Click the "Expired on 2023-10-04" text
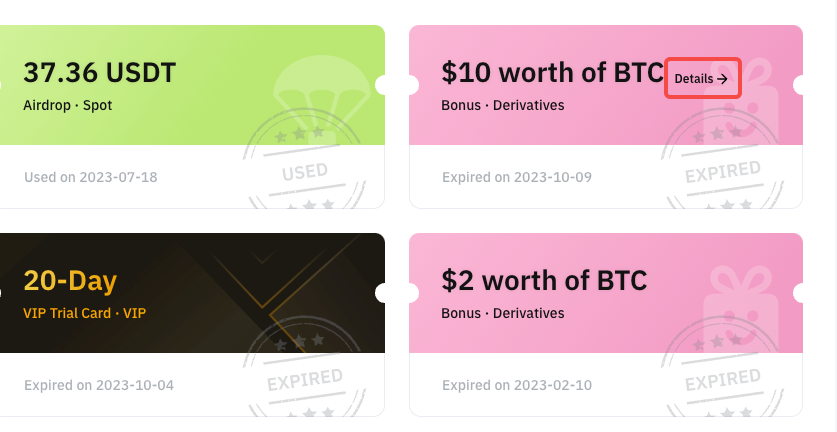The image size is (837, 432). [98, 385]
